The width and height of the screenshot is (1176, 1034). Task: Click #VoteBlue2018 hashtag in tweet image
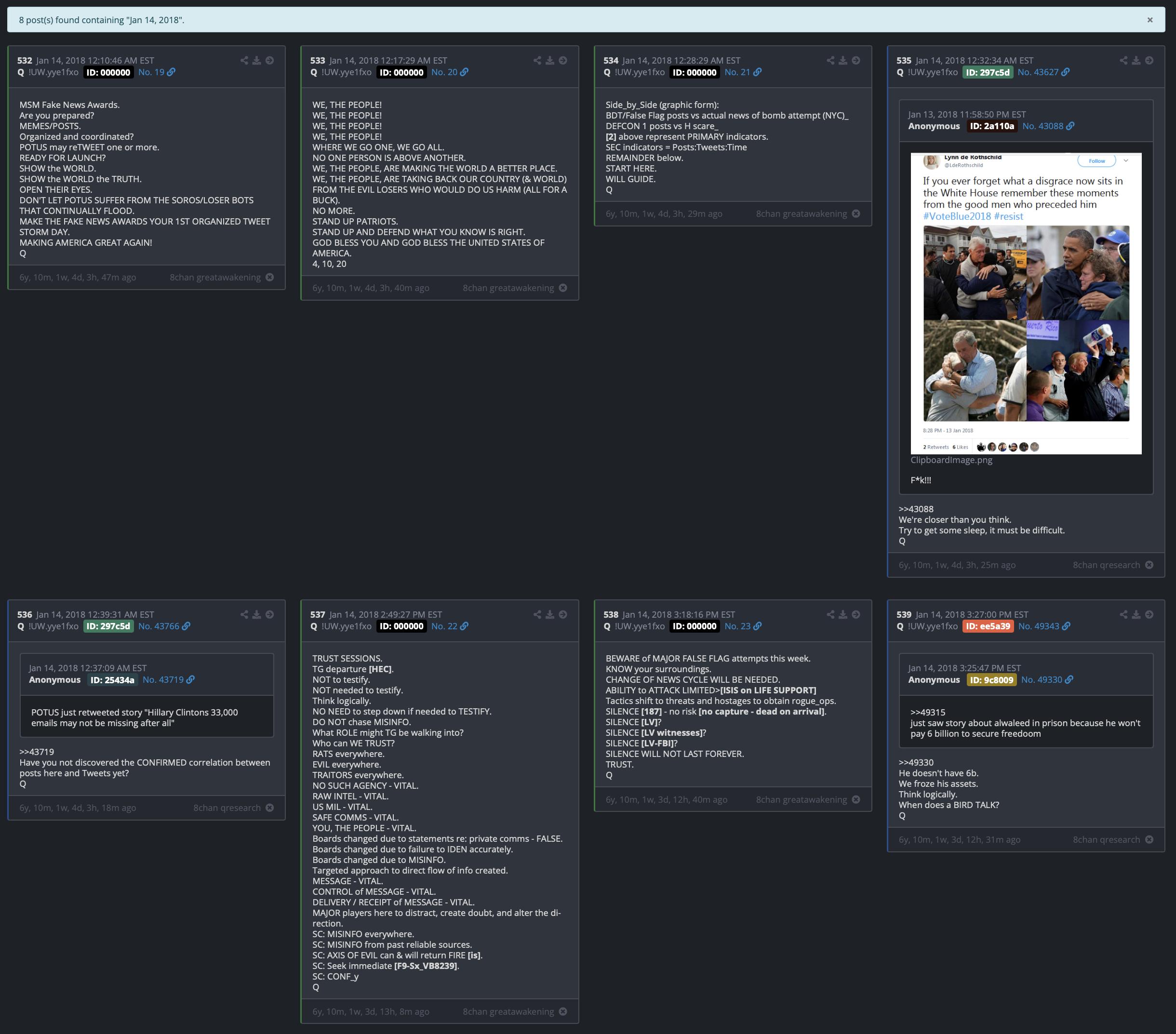957,216
